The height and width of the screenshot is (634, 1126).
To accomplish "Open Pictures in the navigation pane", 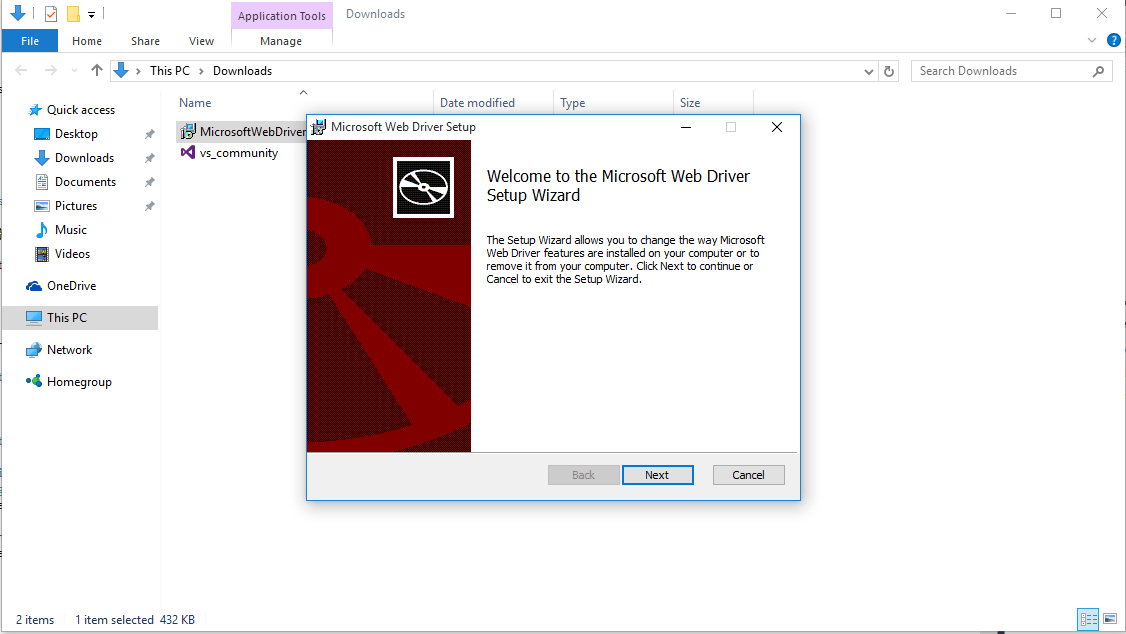I will click(x=75, y=206).
